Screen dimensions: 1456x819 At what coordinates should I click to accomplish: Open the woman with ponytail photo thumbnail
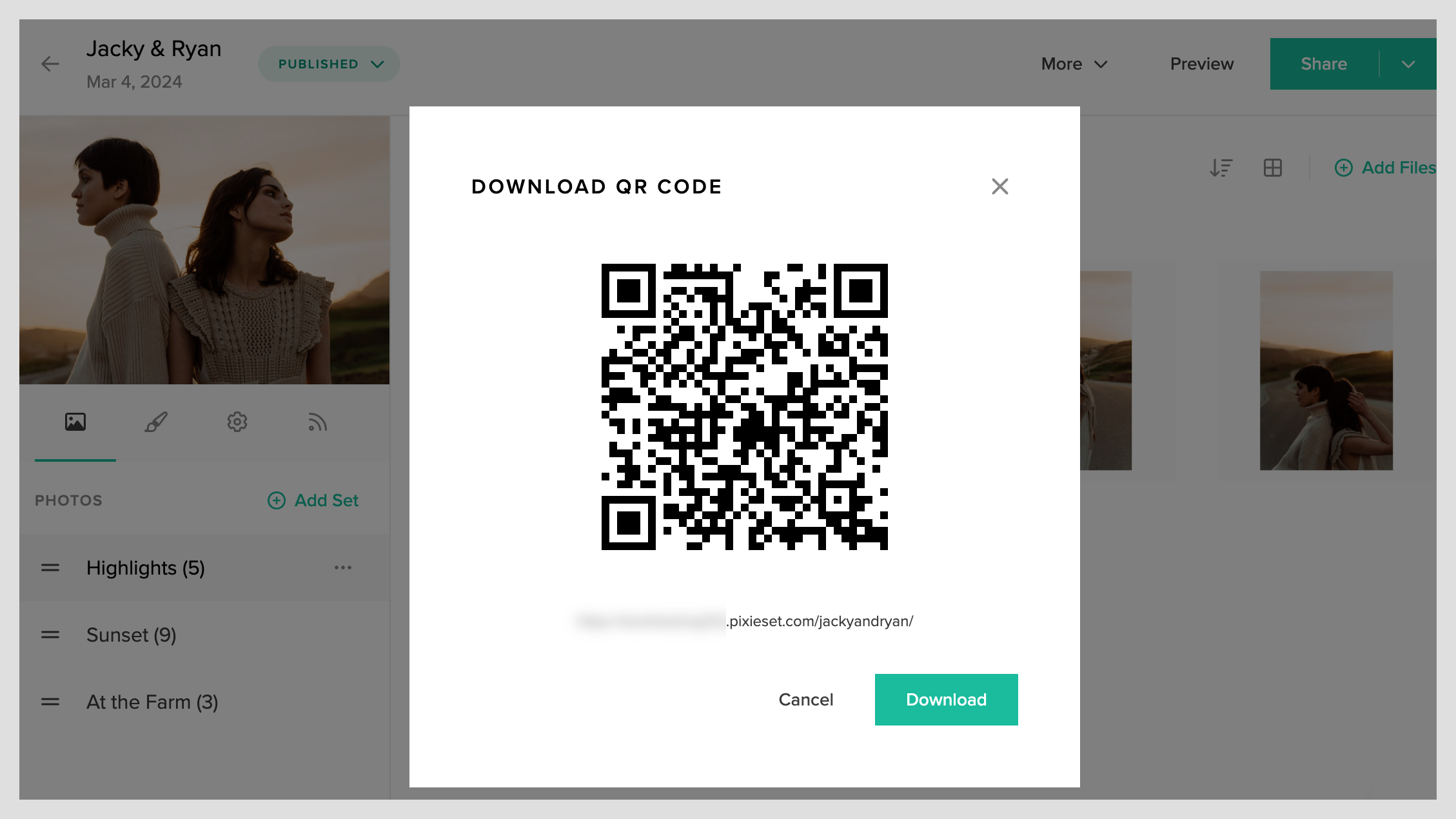click(x=1326, y=370)
